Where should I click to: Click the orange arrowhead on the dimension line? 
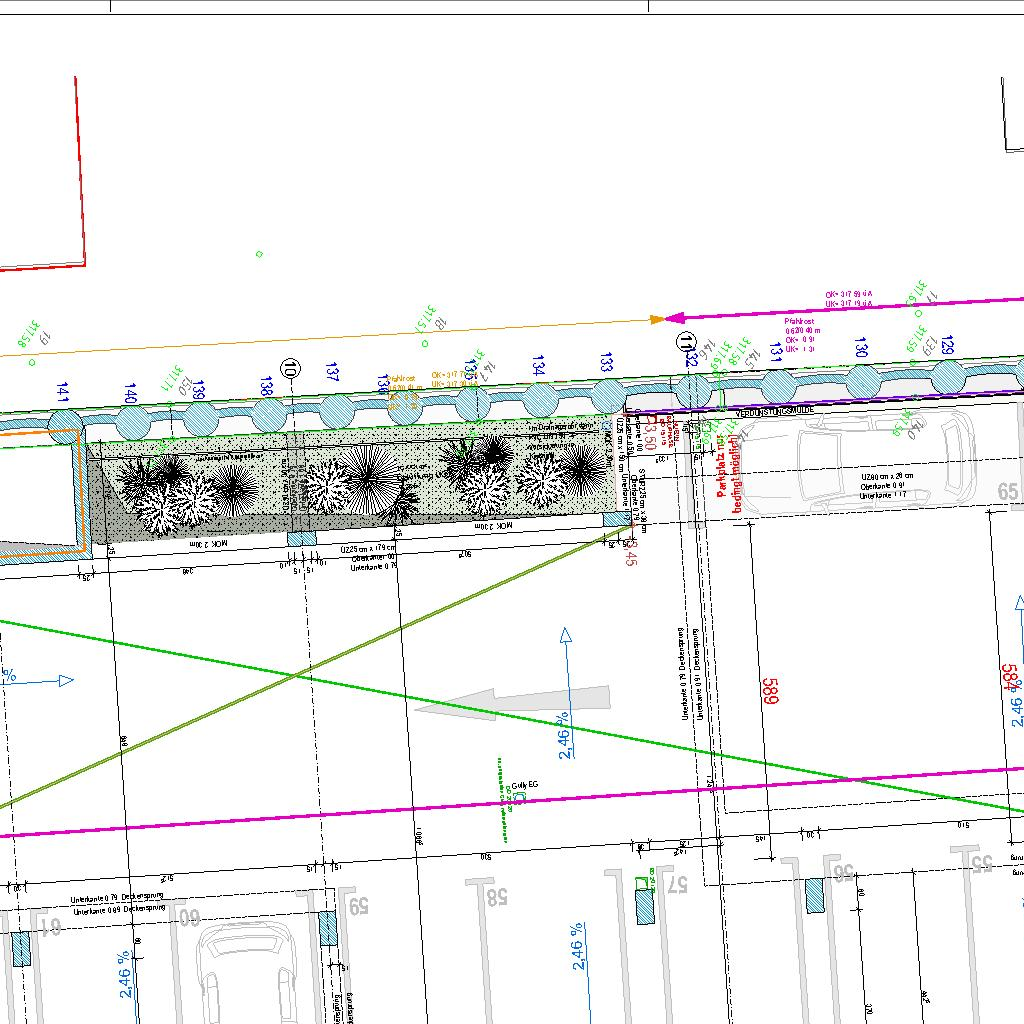coord(657,319)
